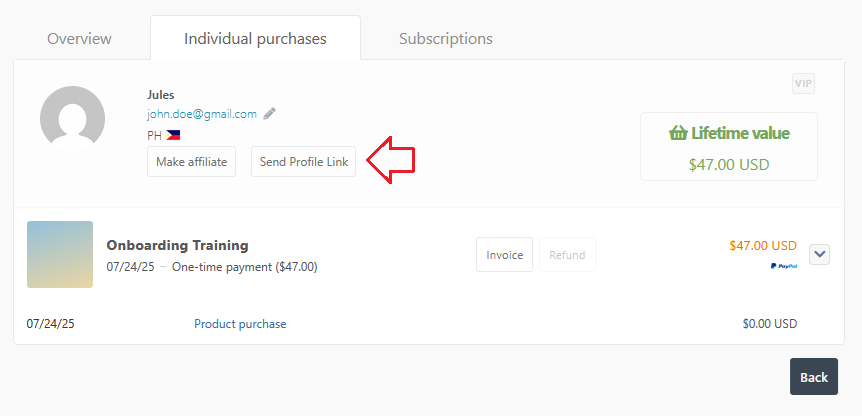This screenshot has height=416, width=862.
Task: Click the basket icon in Lifetime value
Action: [678, 133]
